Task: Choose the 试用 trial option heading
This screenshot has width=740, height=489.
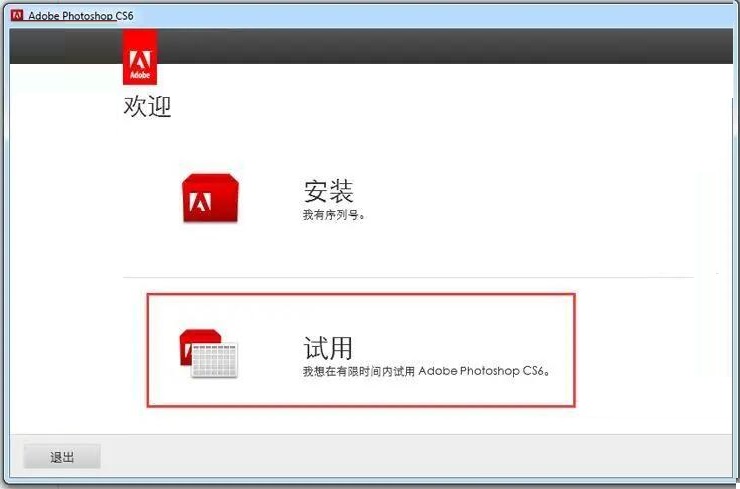Action: [x=329, y=347]
